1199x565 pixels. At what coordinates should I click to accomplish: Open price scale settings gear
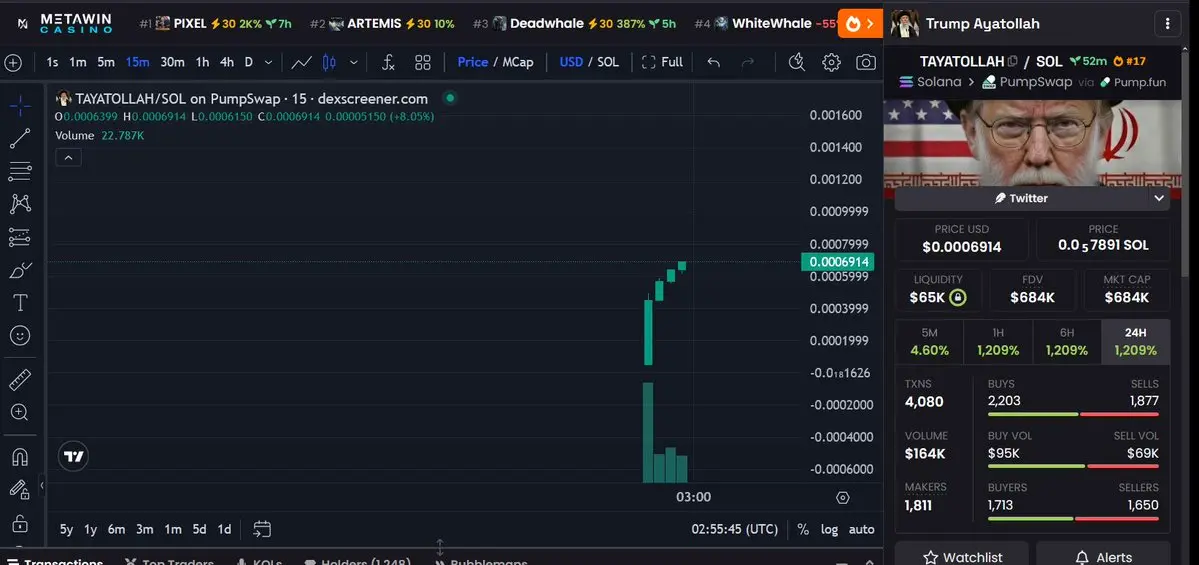(843, 498)
